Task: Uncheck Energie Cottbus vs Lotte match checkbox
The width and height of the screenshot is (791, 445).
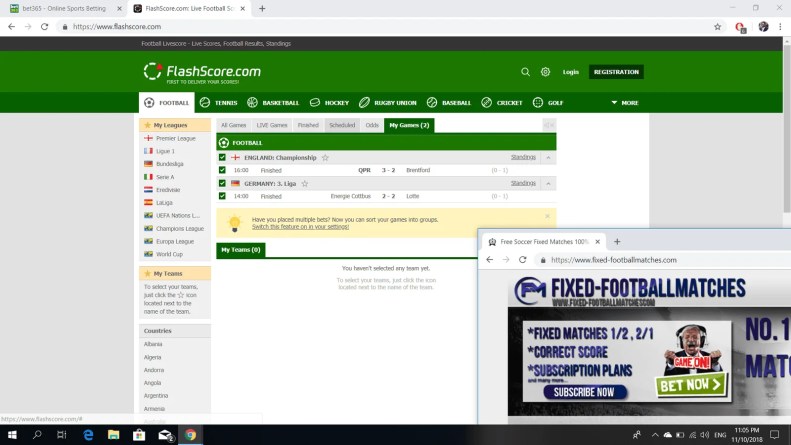Action: 222,196
